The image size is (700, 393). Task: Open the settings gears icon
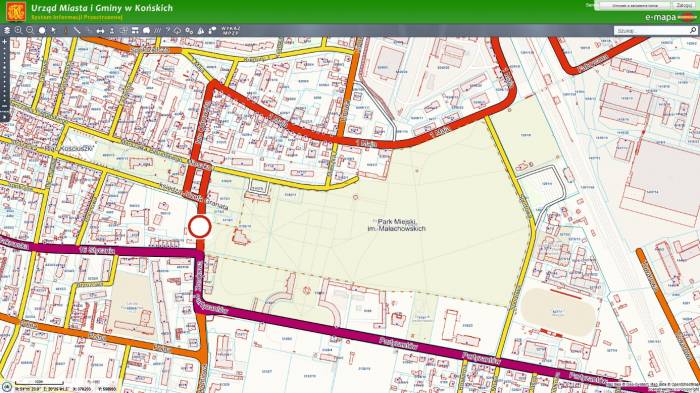pyautogui.click(x=189, y=31)
